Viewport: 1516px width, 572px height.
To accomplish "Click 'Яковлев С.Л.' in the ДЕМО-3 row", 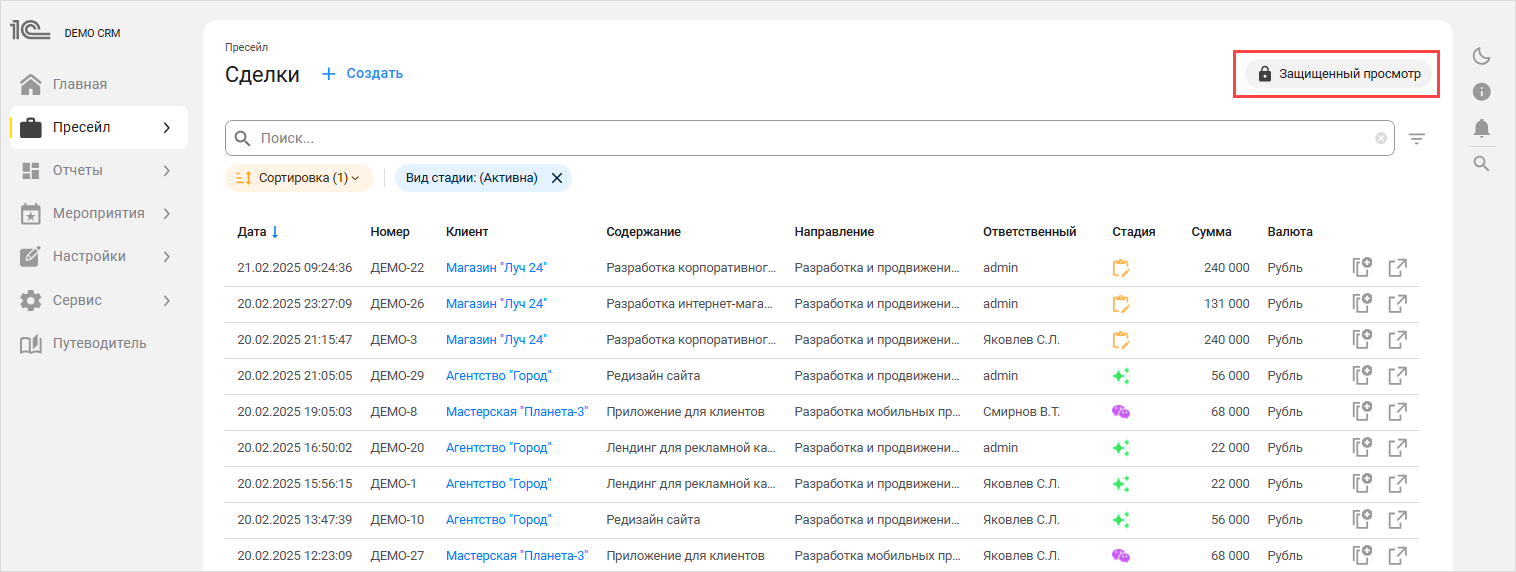I will point(1021,340).
